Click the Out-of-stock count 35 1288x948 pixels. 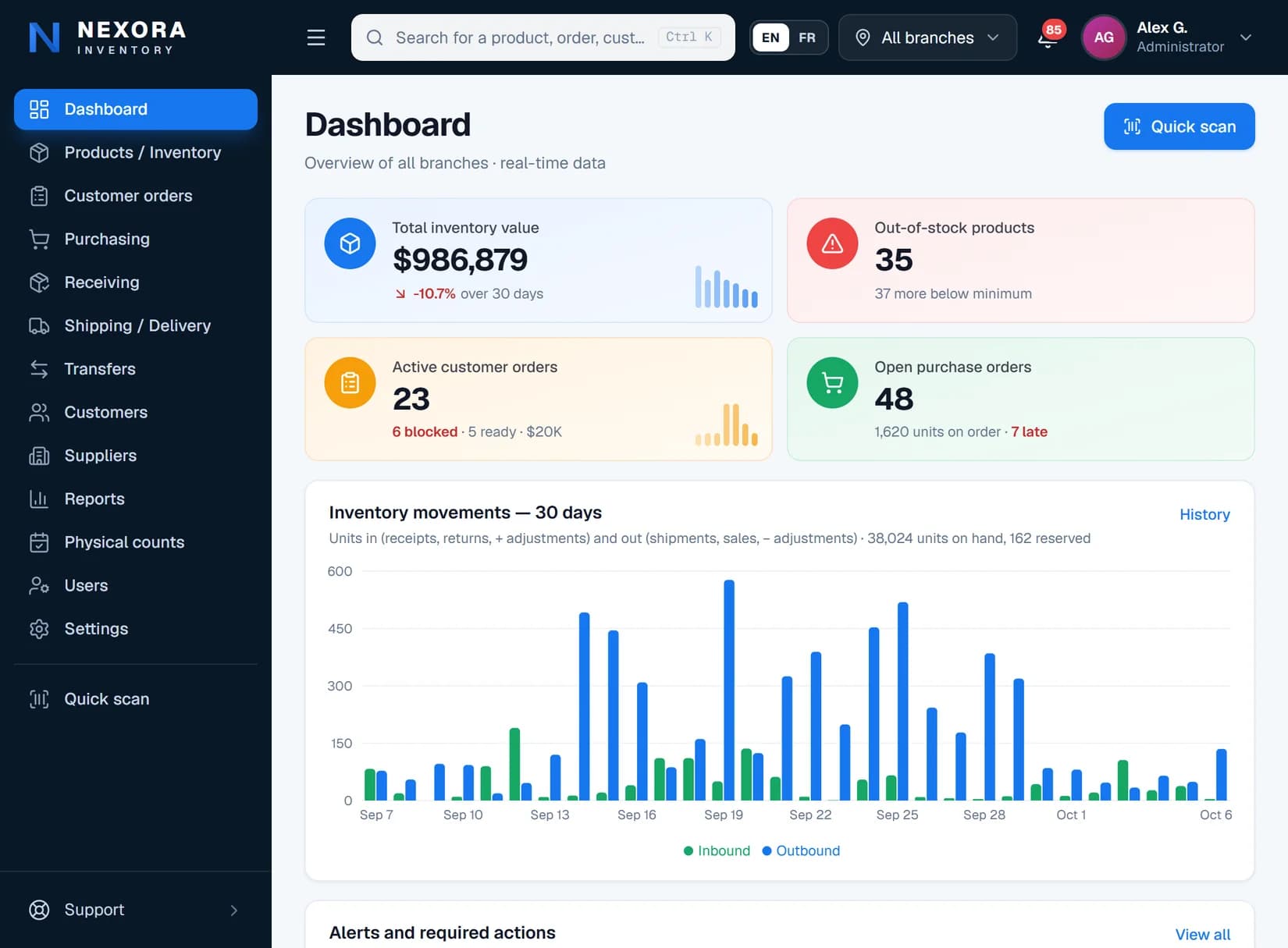pyautogui.click(x=894, y=260)
